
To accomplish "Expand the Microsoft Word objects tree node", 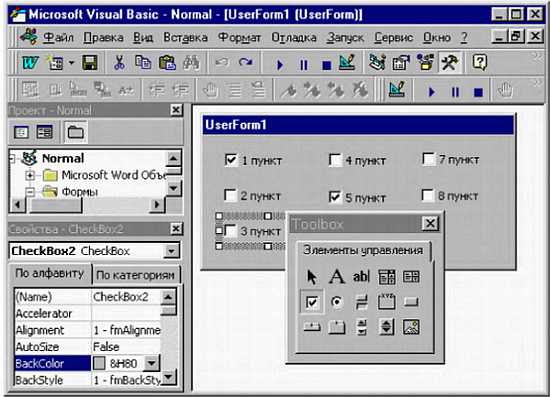I will (30, 175).
